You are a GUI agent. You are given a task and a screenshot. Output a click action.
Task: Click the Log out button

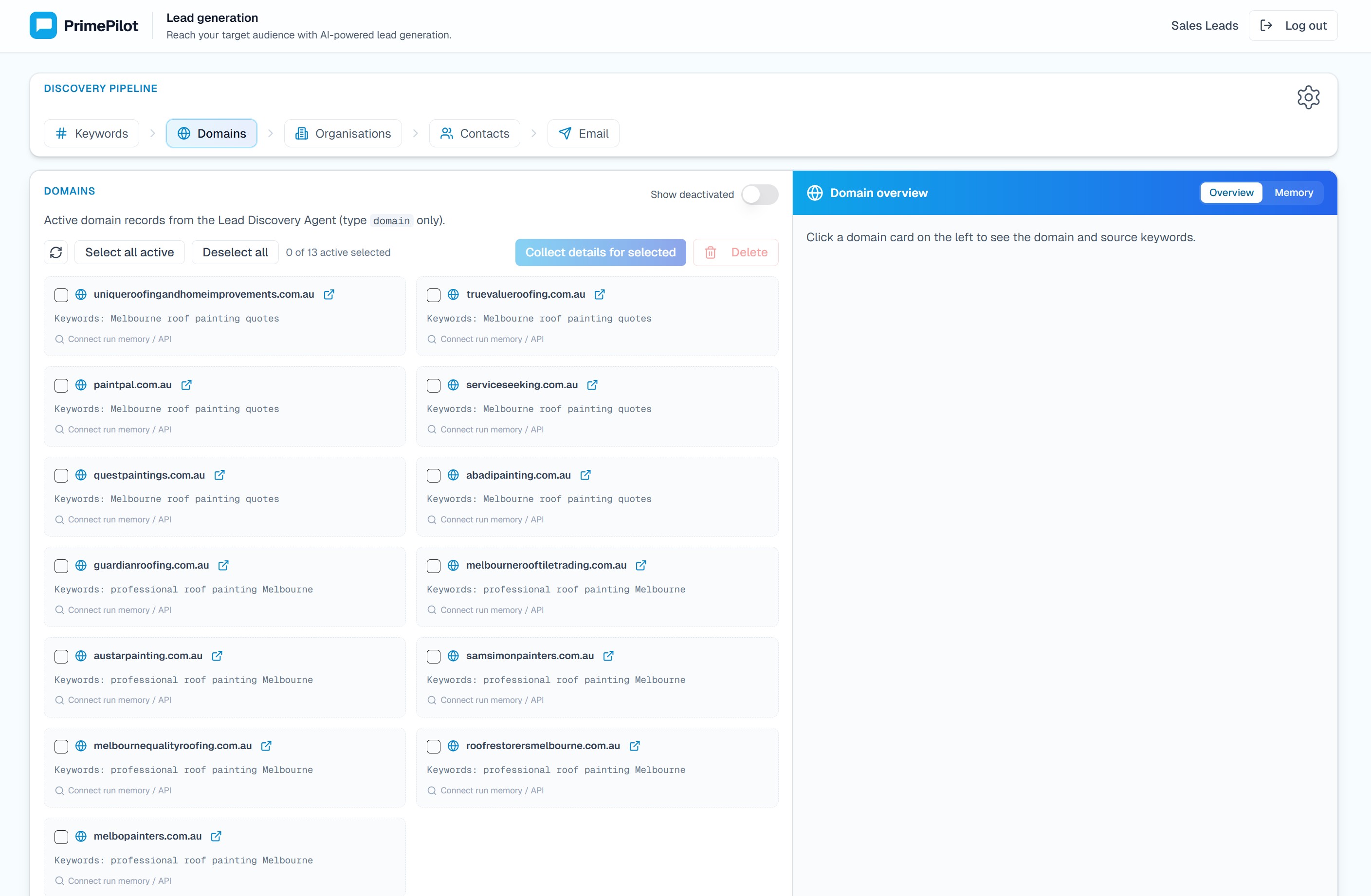coord(1293,25)
